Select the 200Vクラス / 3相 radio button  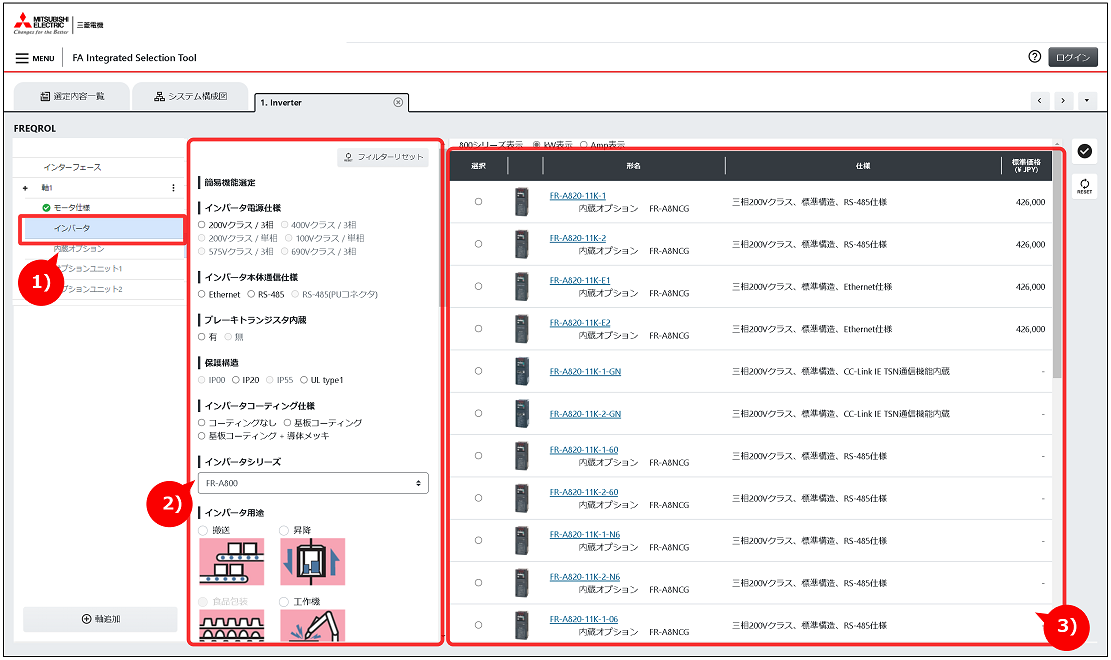coord(202,225)
